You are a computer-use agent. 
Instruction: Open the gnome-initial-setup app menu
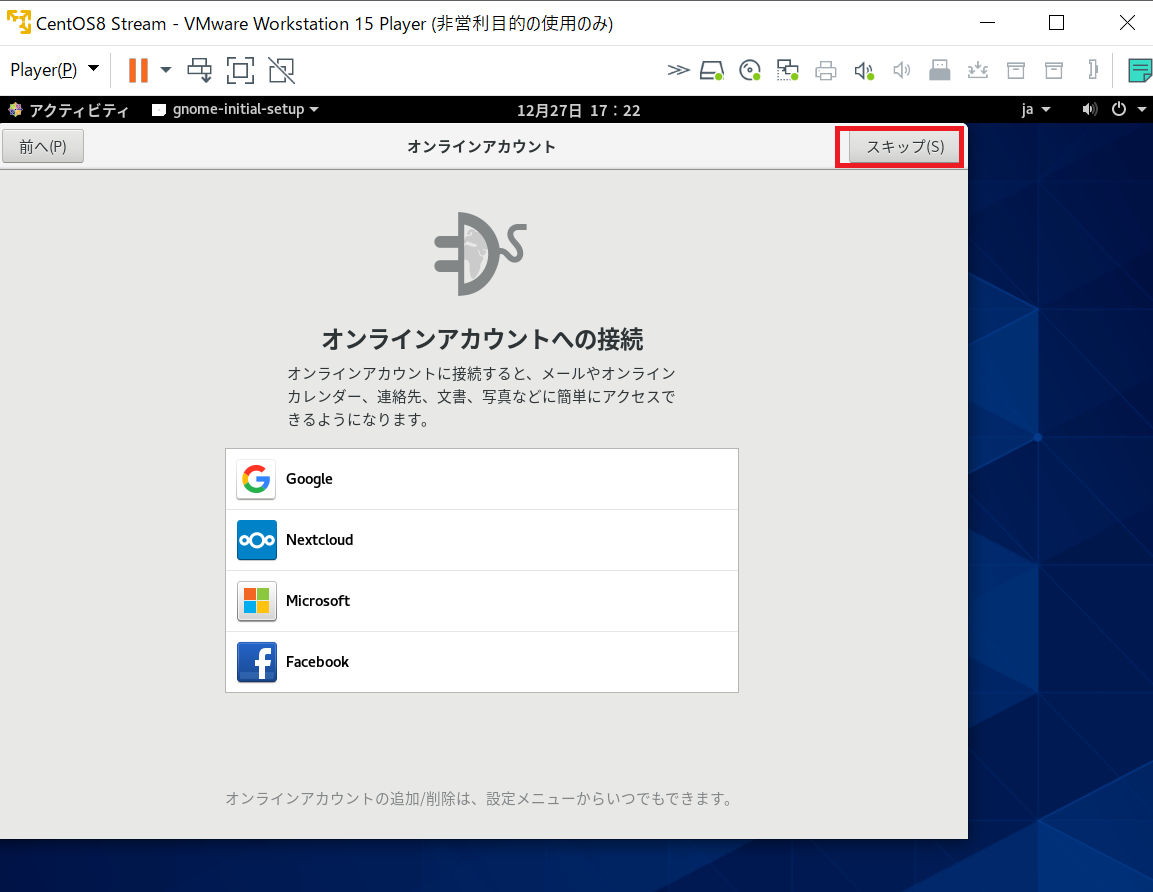click(x=235, y=110)
